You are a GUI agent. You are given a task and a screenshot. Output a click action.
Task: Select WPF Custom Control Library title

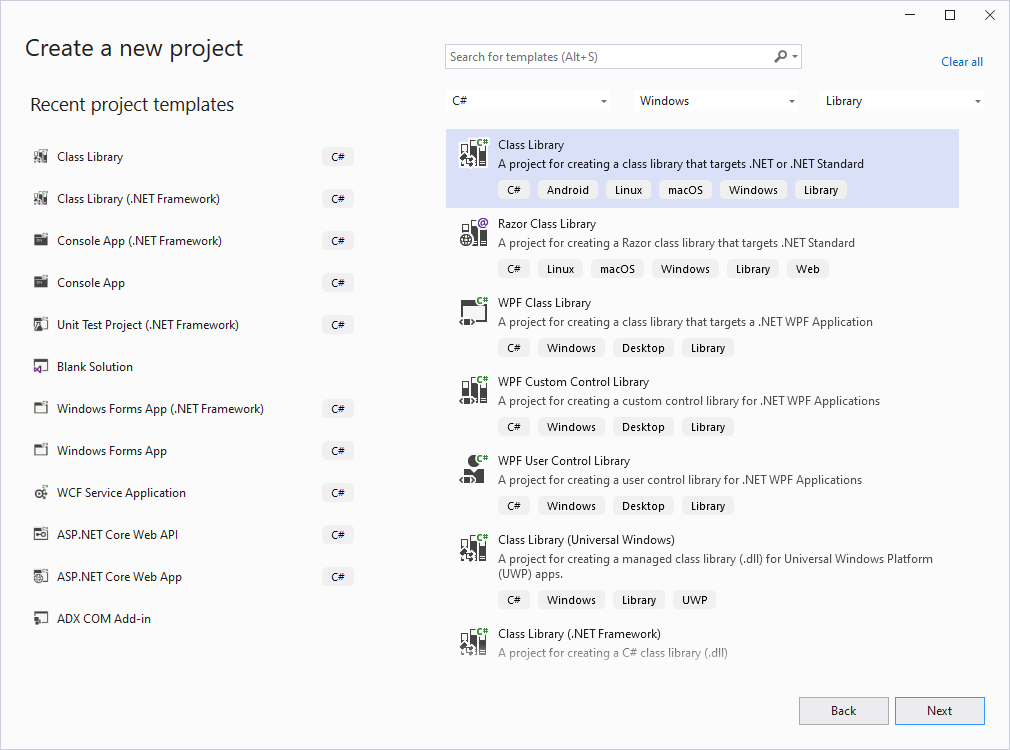tap(573, 382)
